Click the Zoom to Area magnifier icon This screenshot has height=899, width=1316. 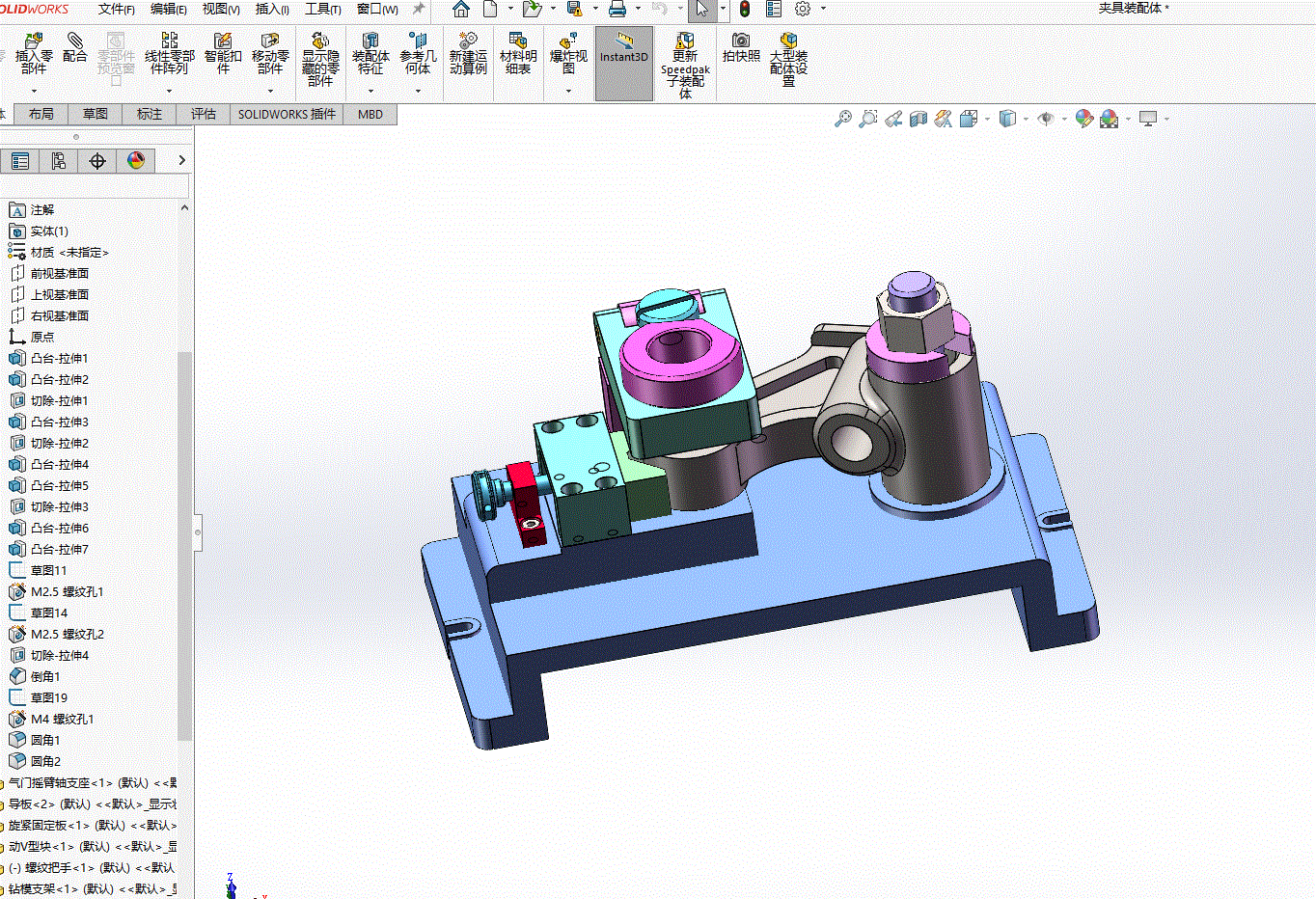tap(868, 119)
